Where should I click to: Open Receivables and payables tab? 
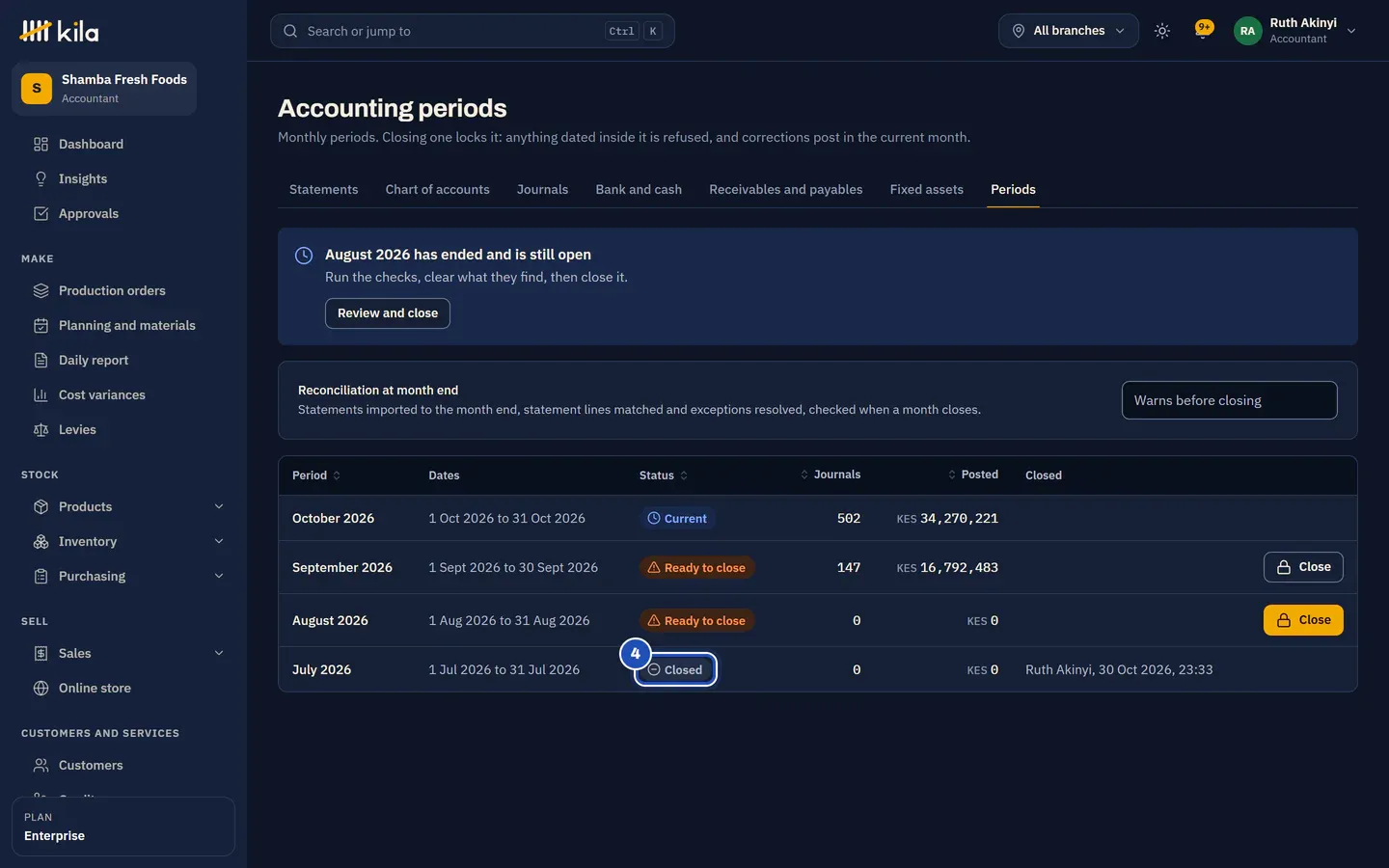pos(786,189)
